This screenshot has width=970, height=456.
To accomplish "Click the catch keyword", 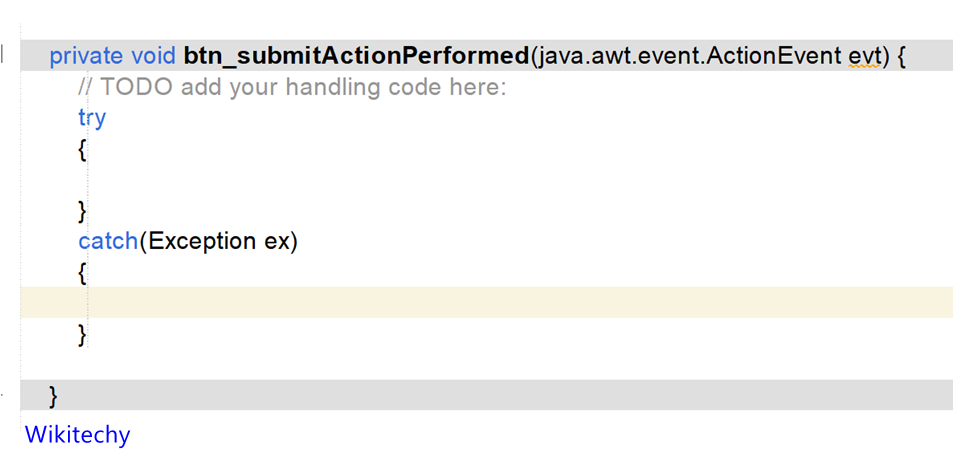I will click(108, 241).
